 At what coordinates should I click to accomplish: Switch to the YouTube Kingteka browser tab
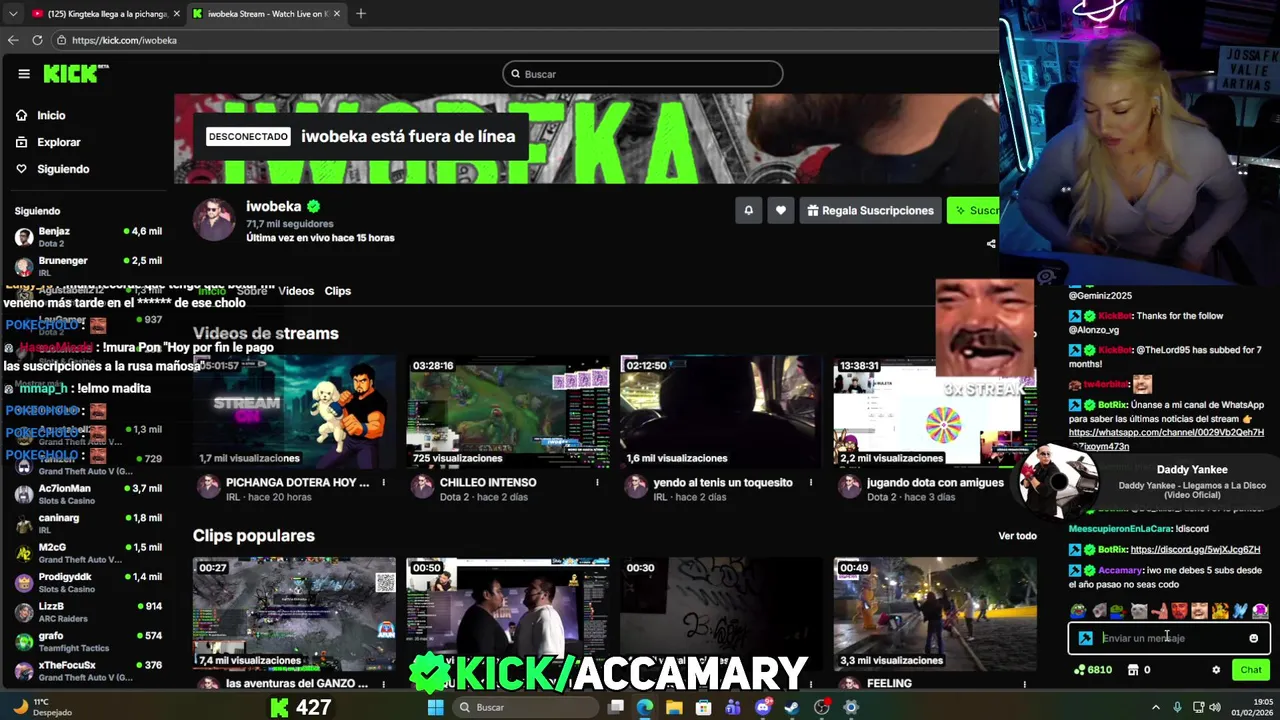[105, 14]
